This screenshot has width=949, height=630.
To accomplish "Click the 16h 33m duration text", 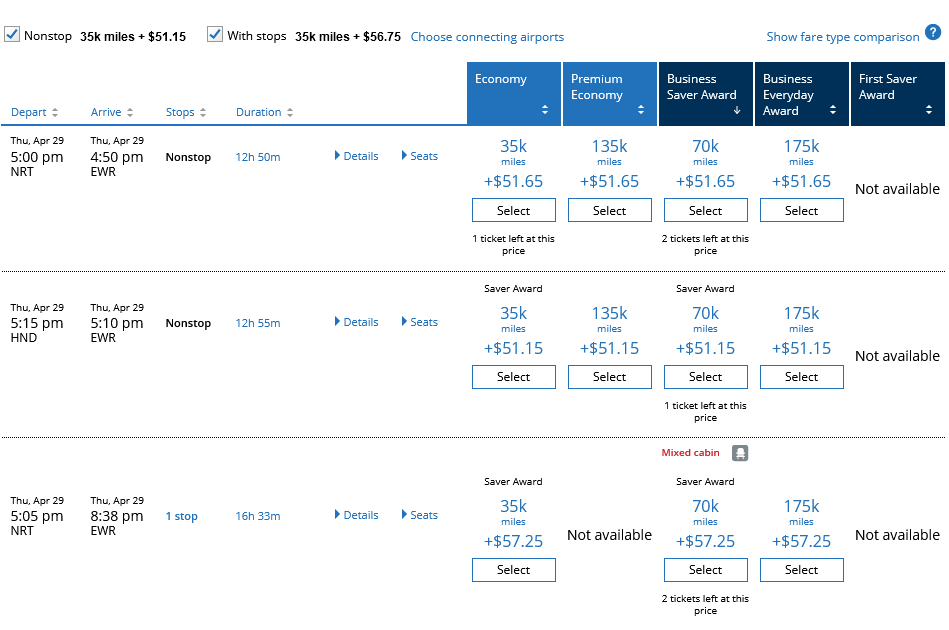I will (258, 516).
